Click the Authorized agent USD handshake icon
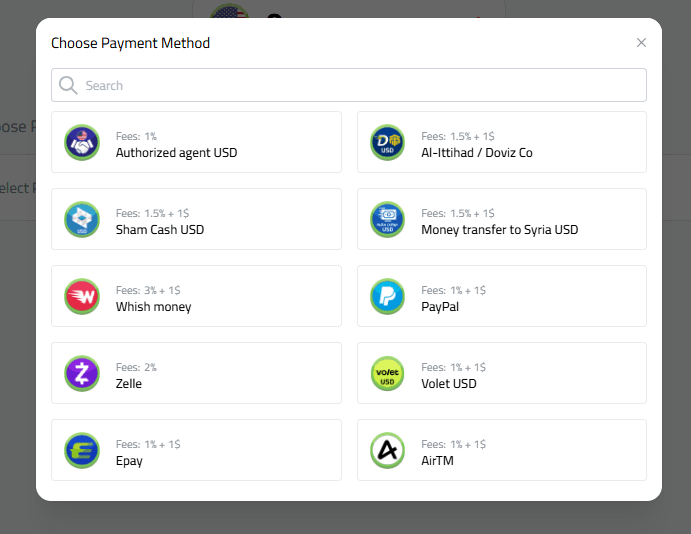The height and width of the screenshot is (534, 691). click(x=82, y=142)
